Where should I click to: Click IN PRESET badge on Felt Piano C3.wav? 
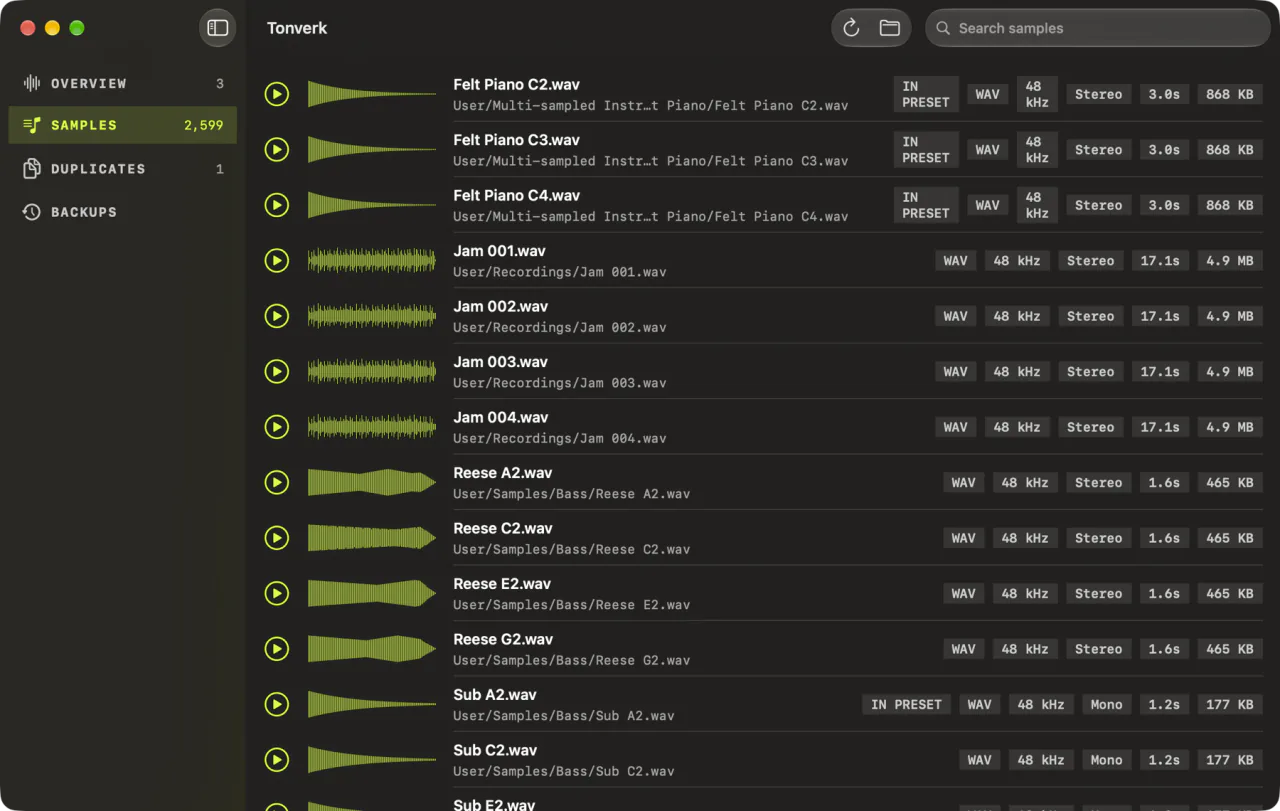tap(926, 150)
